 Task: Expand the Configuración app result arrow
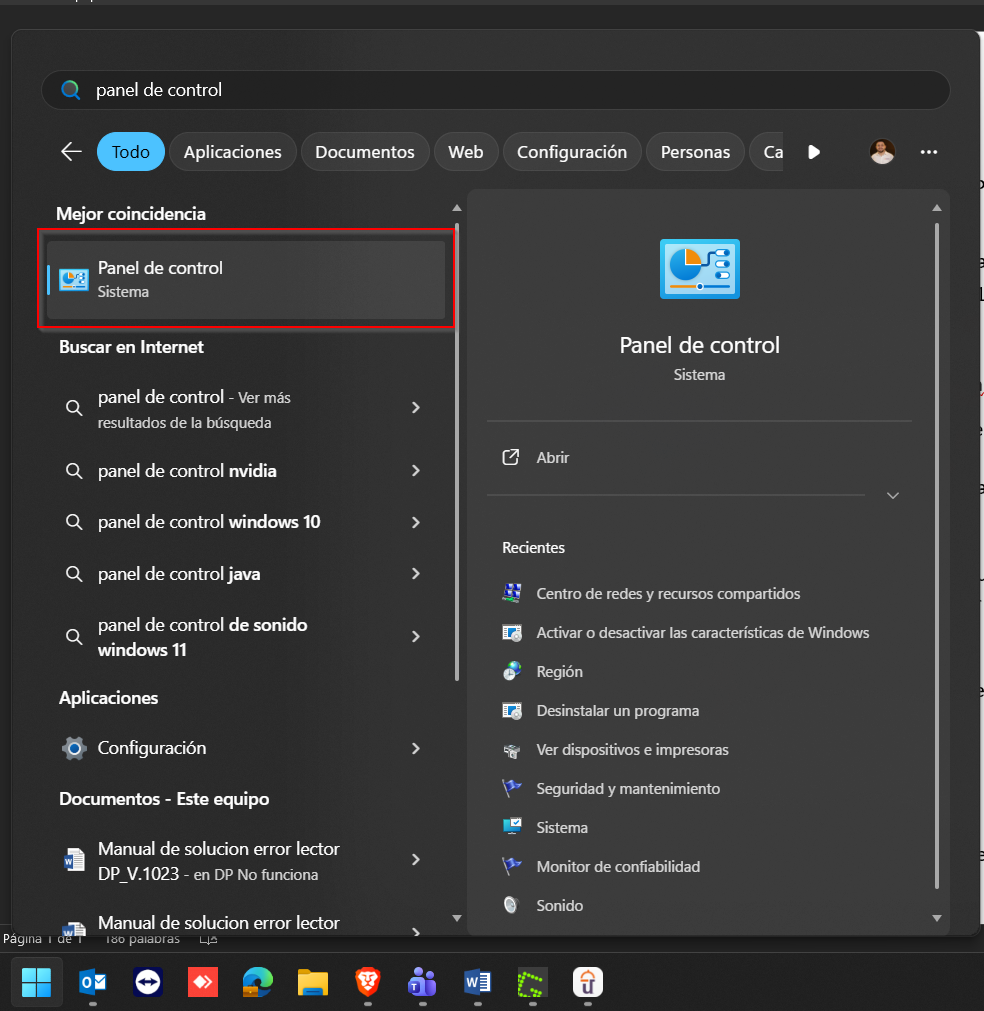coord(416,749)
